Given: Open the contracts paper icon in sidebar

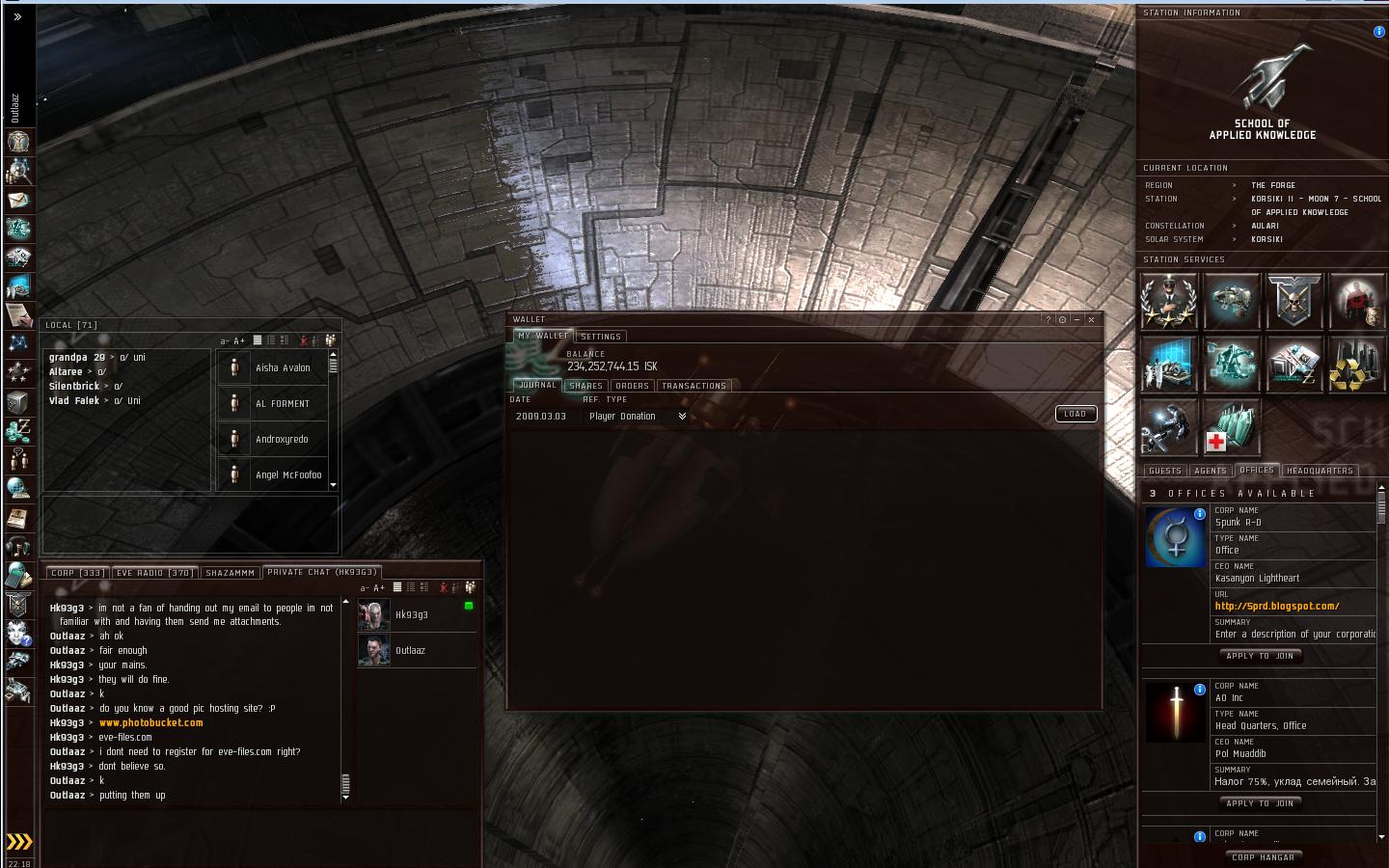Looking at the screenshot, I should 19,314.
